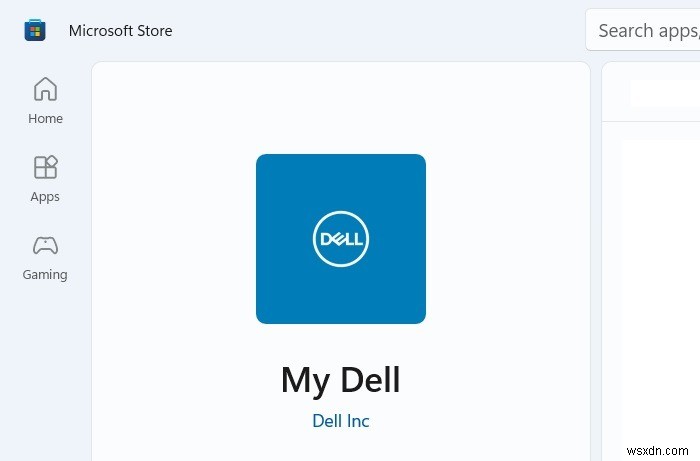The width and height of the screenshot is (700, 461).
Task: Click the white area below Dell Inc
Action: click(341, 446)
